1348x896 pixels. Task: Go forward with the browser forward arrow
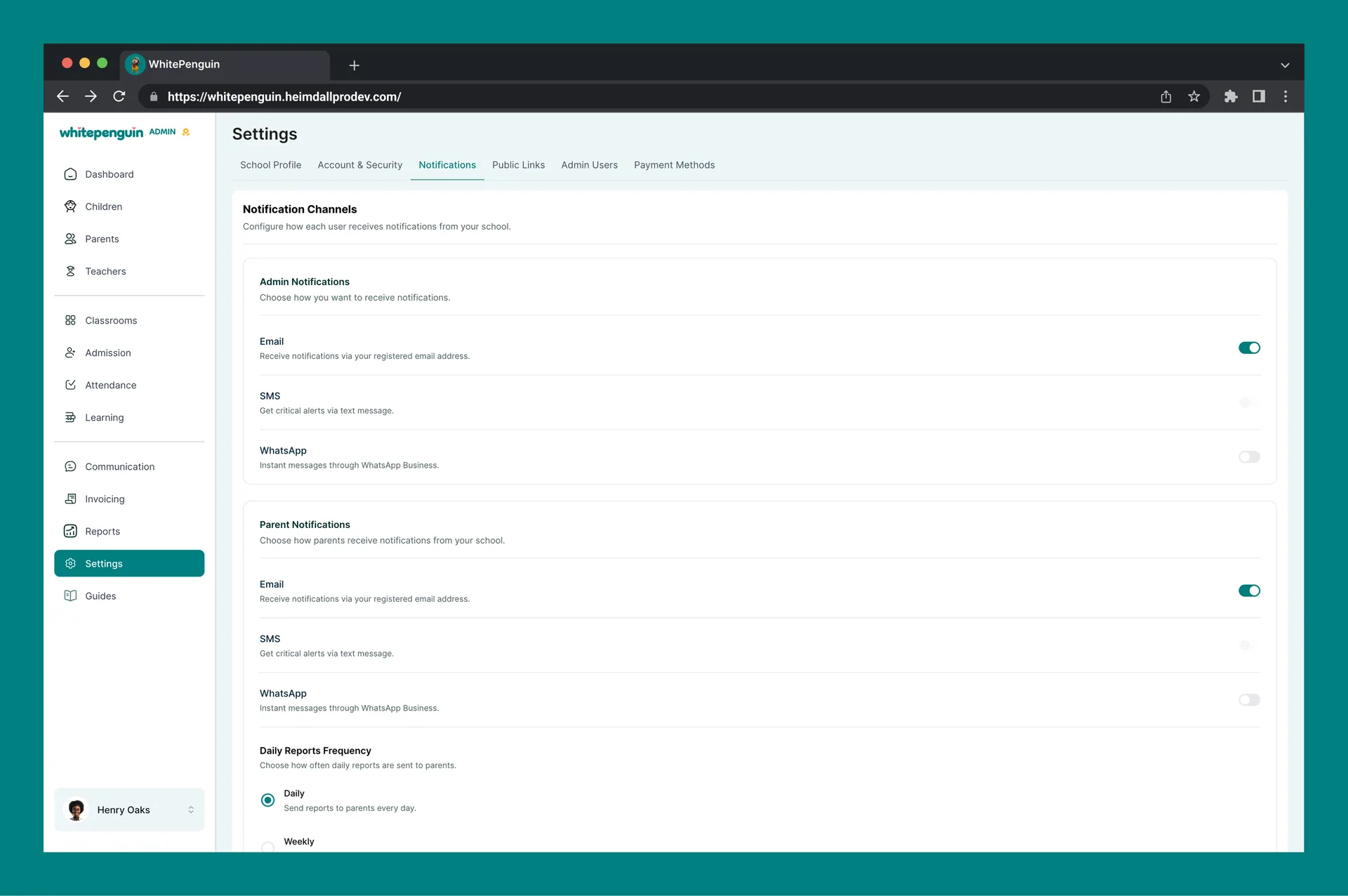91,96
